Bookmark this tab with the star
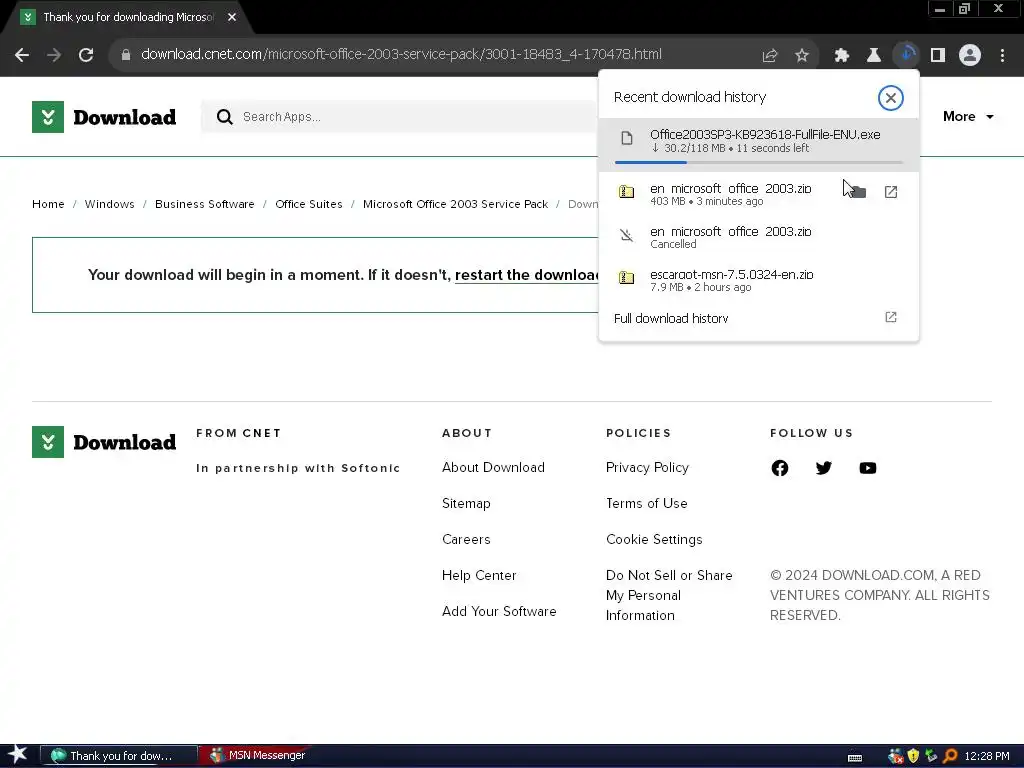 [x=802, y=56]
